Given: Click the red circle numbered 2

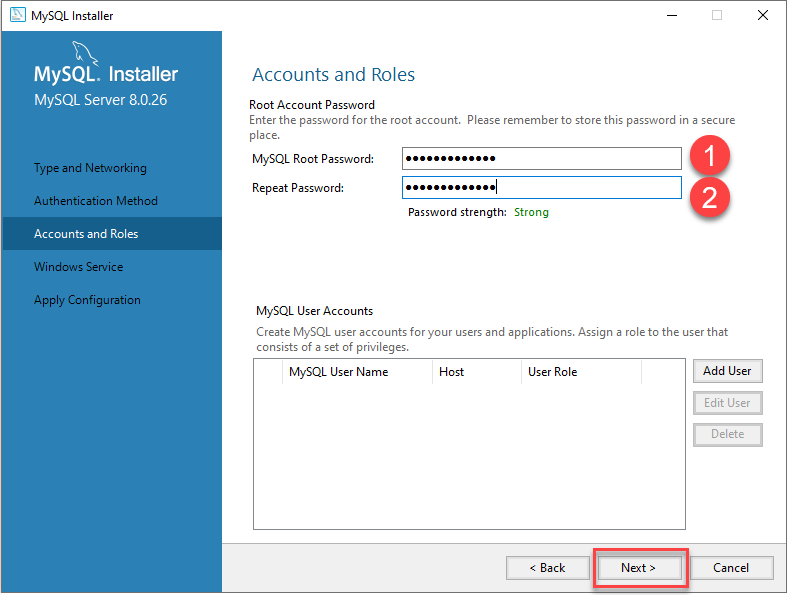Looking at the screenshot, I should coord(709,196).
